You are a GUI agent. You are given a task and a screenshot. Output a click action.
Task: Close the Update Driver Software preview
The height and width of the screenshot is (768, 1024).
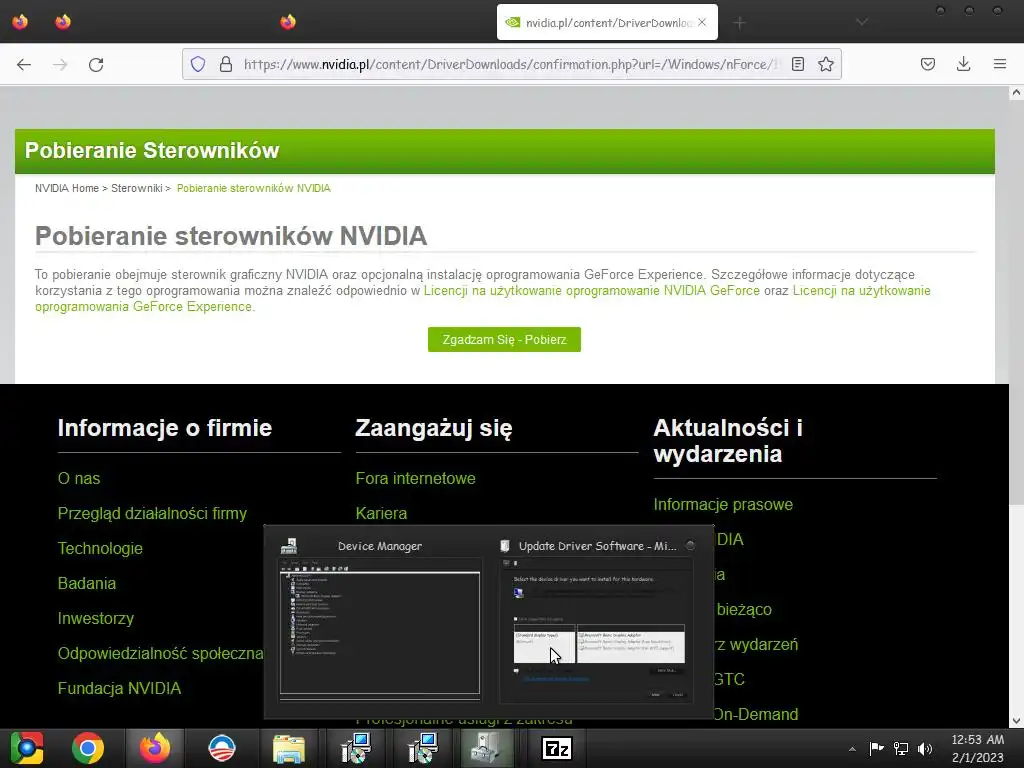click(x=690, y=545)
